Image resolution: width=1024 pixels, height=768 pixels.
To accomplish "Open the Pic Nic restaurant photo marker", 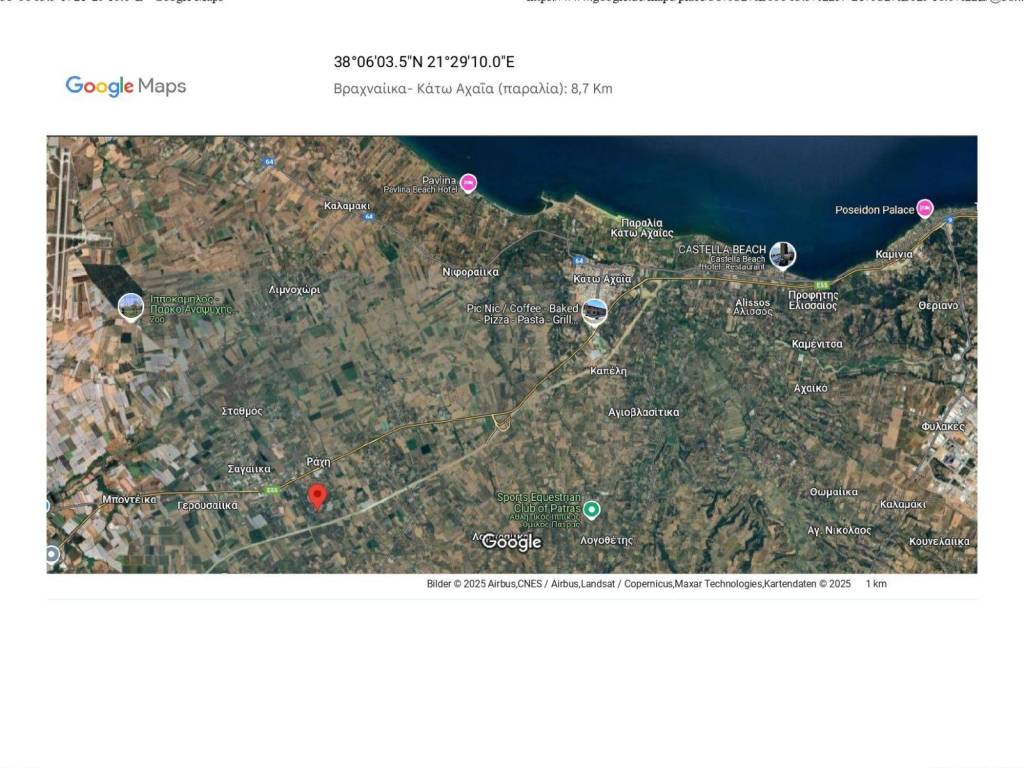I will click(595, 311).
